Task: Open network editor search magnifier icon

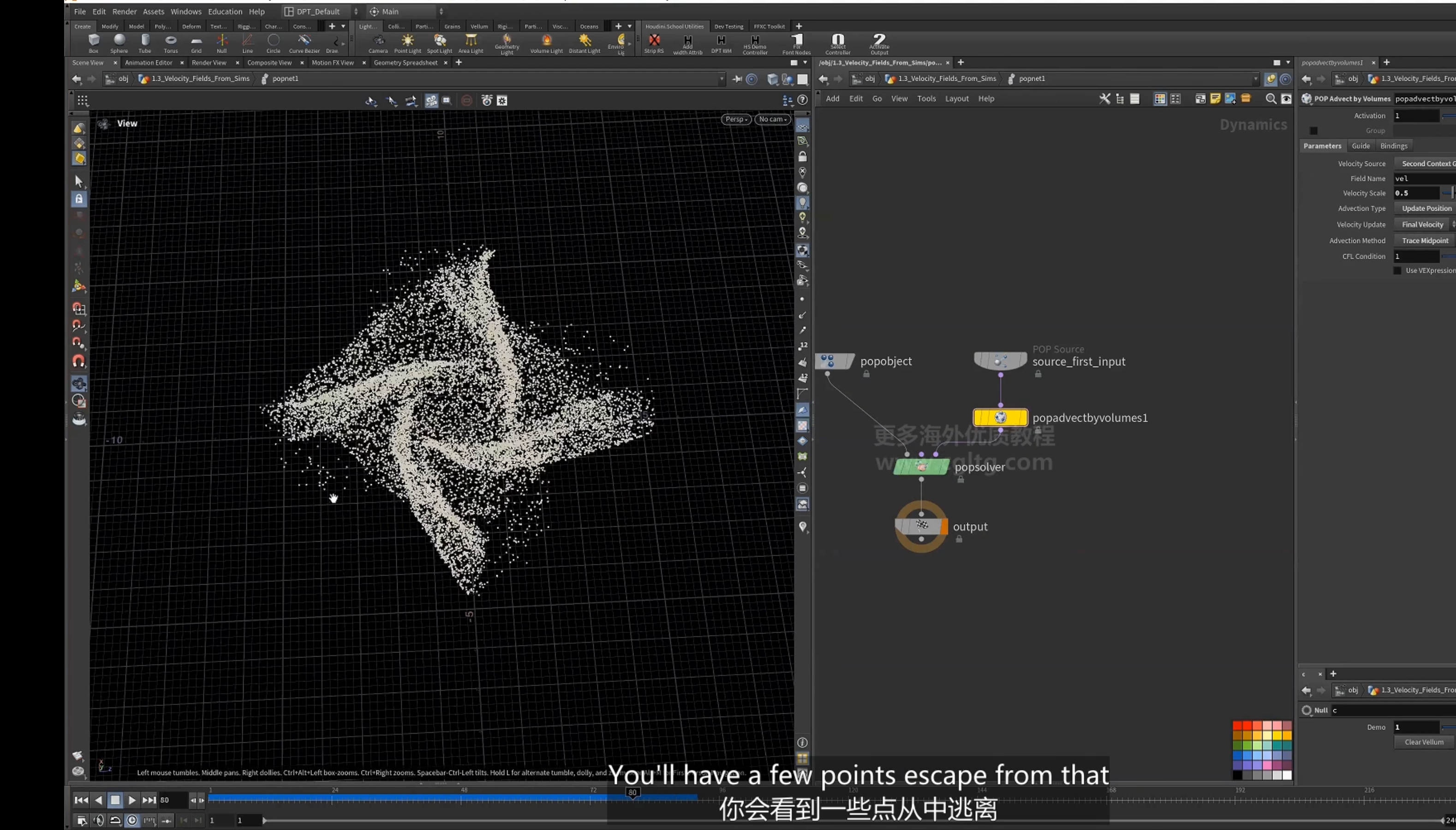Action: click(1271, 99)
